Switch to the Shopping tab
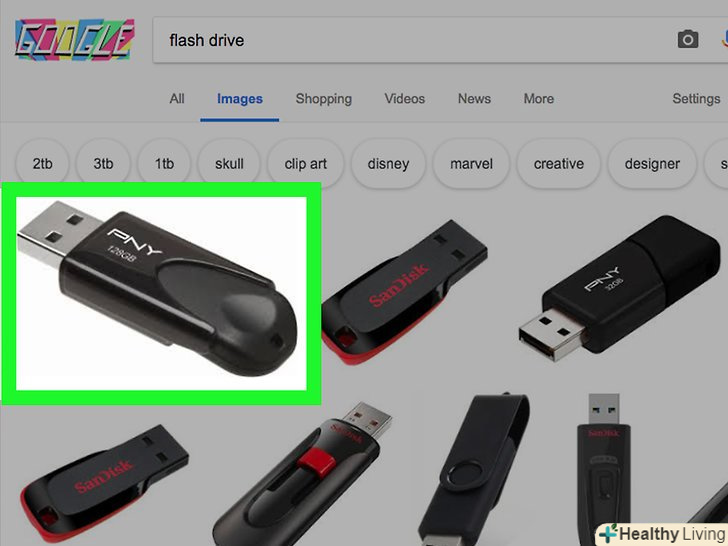 click(x=324, y=99)
